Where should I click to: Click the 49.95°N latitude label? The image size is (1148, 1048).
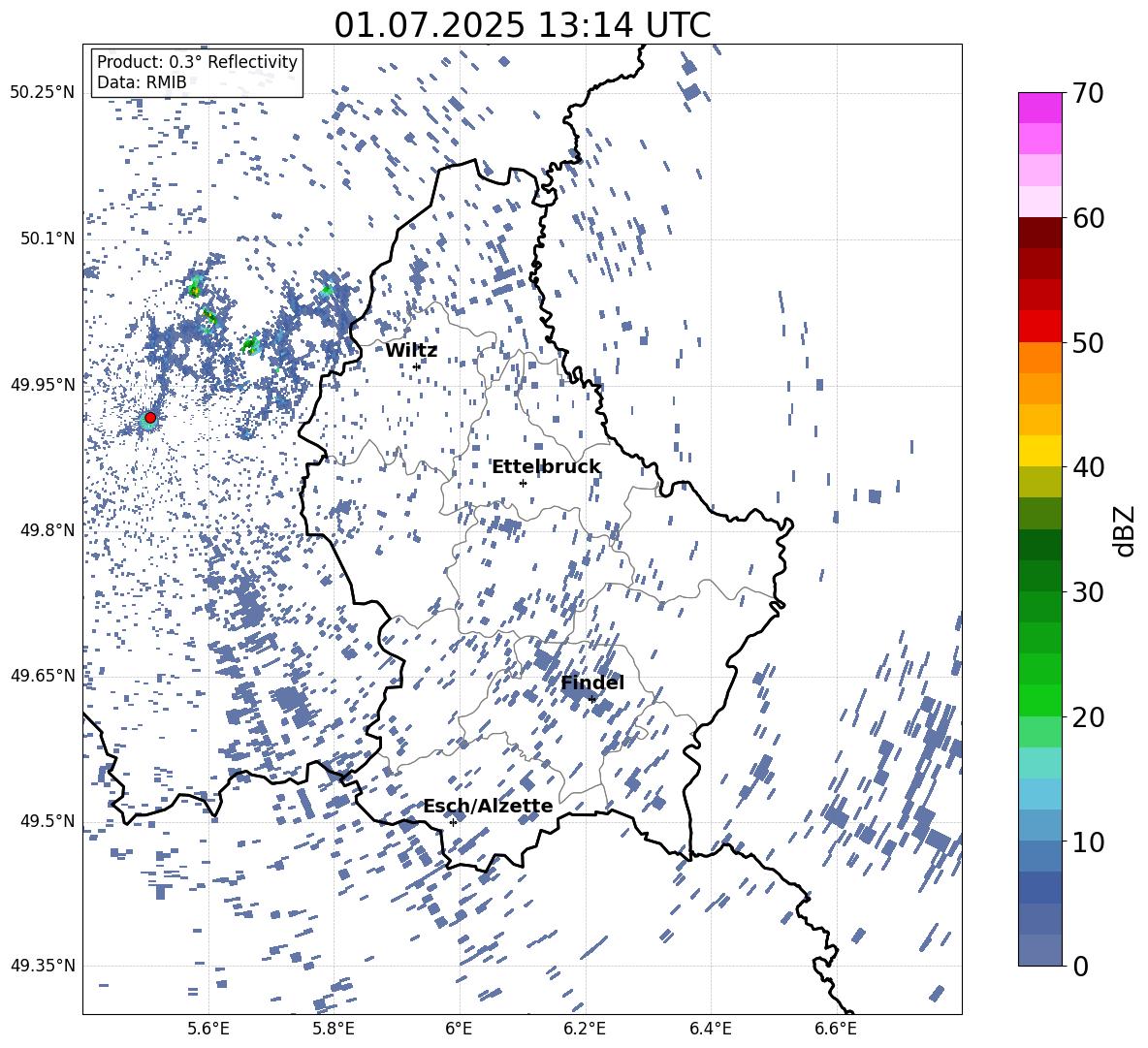[43, 384]
